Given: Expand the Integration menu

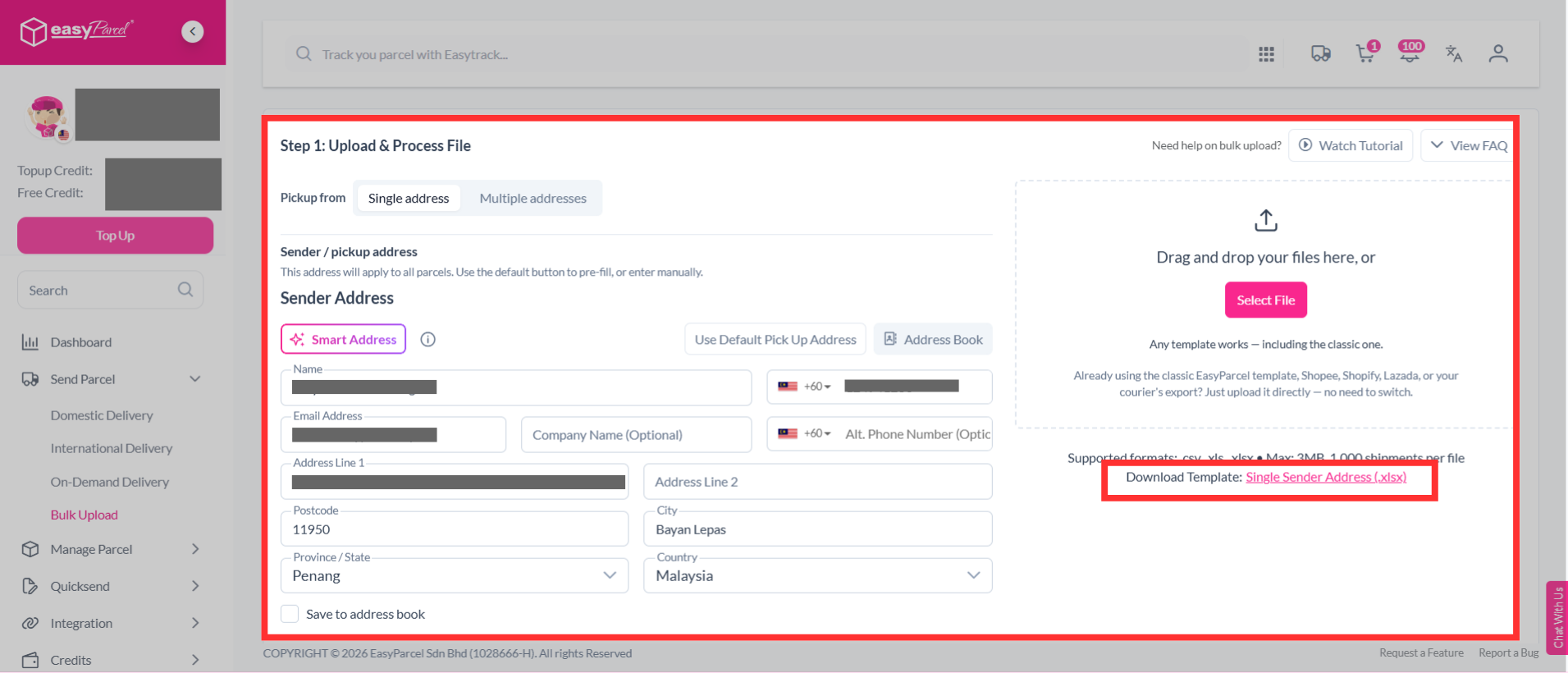Looking at the screenshot, I should click(x=112, y=623).
